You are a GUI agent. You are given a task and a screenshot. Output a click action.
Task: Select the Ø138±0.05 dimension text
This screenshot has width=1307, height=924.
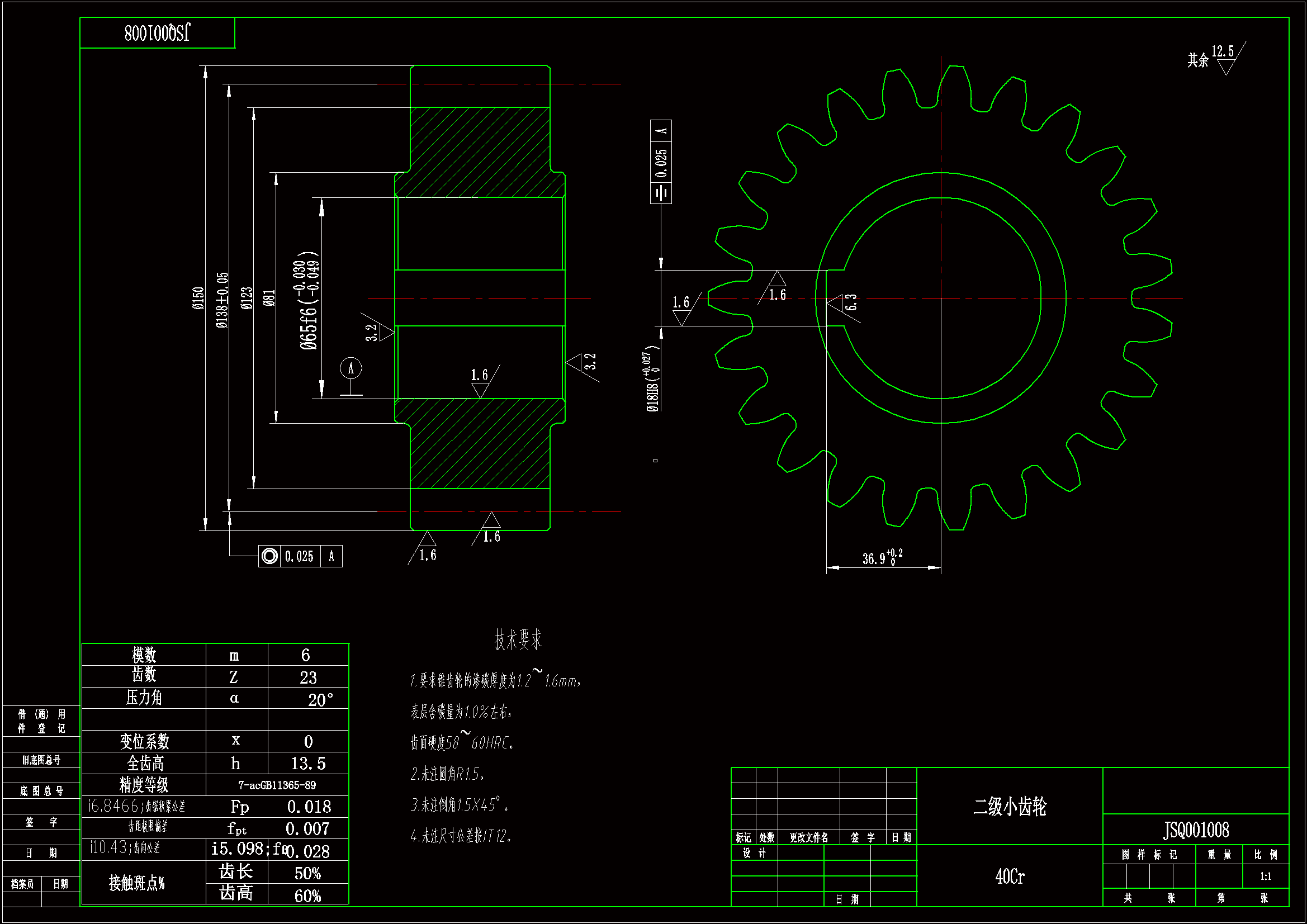pos(222,300)
